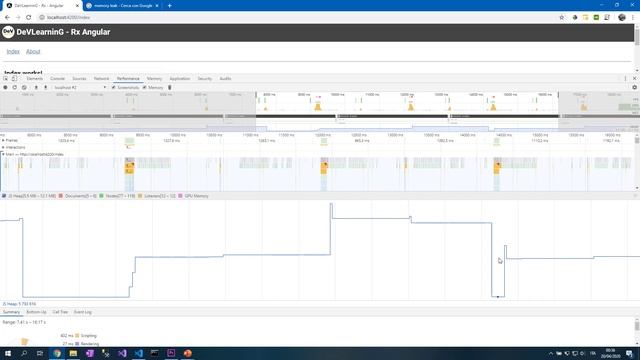Activate the inspect element picker icon
640x360 pixels.
[5, 78]
